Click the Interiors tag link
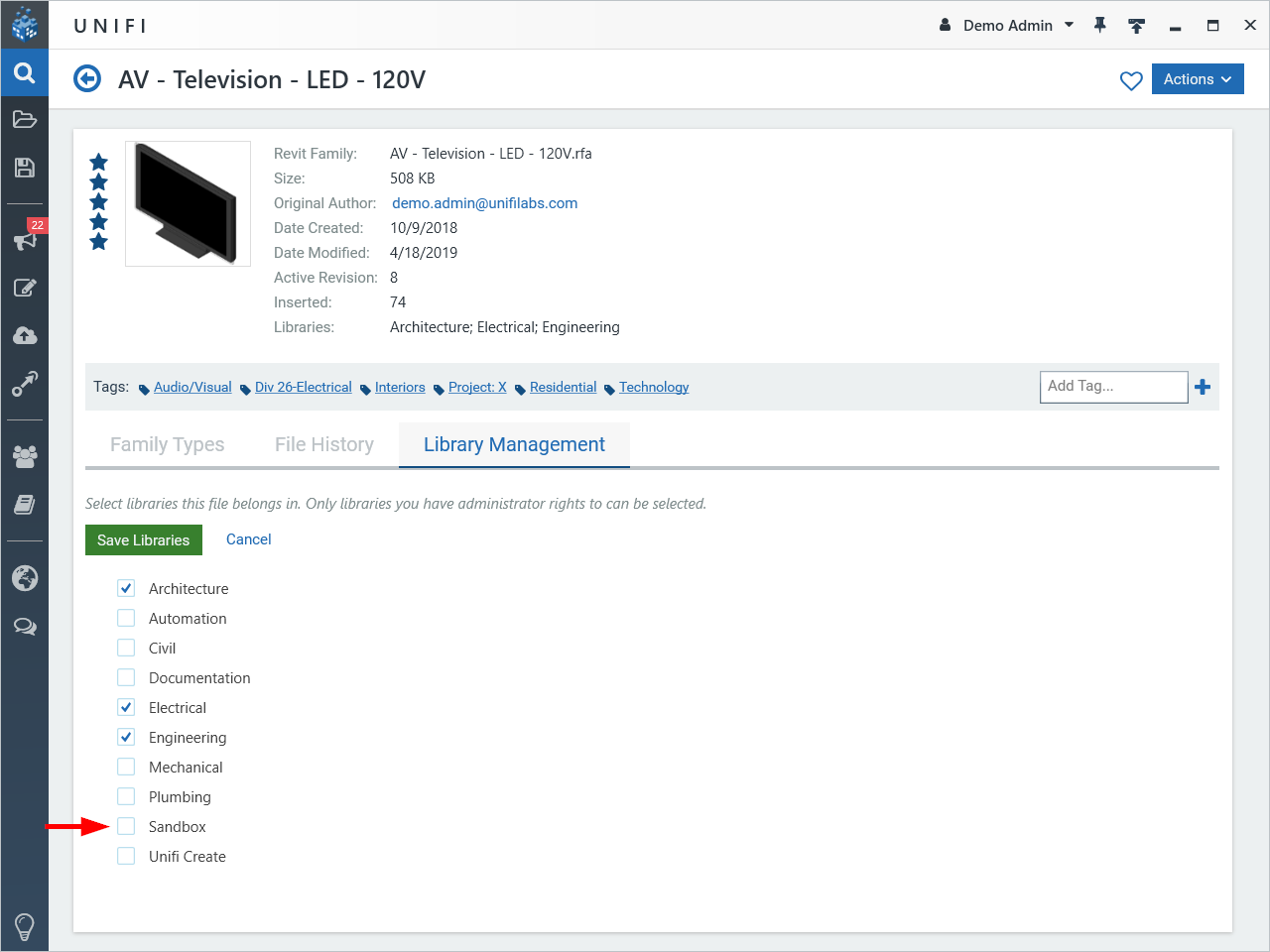Viewport: 1270px width, 952px height. [x=400, y=387]
